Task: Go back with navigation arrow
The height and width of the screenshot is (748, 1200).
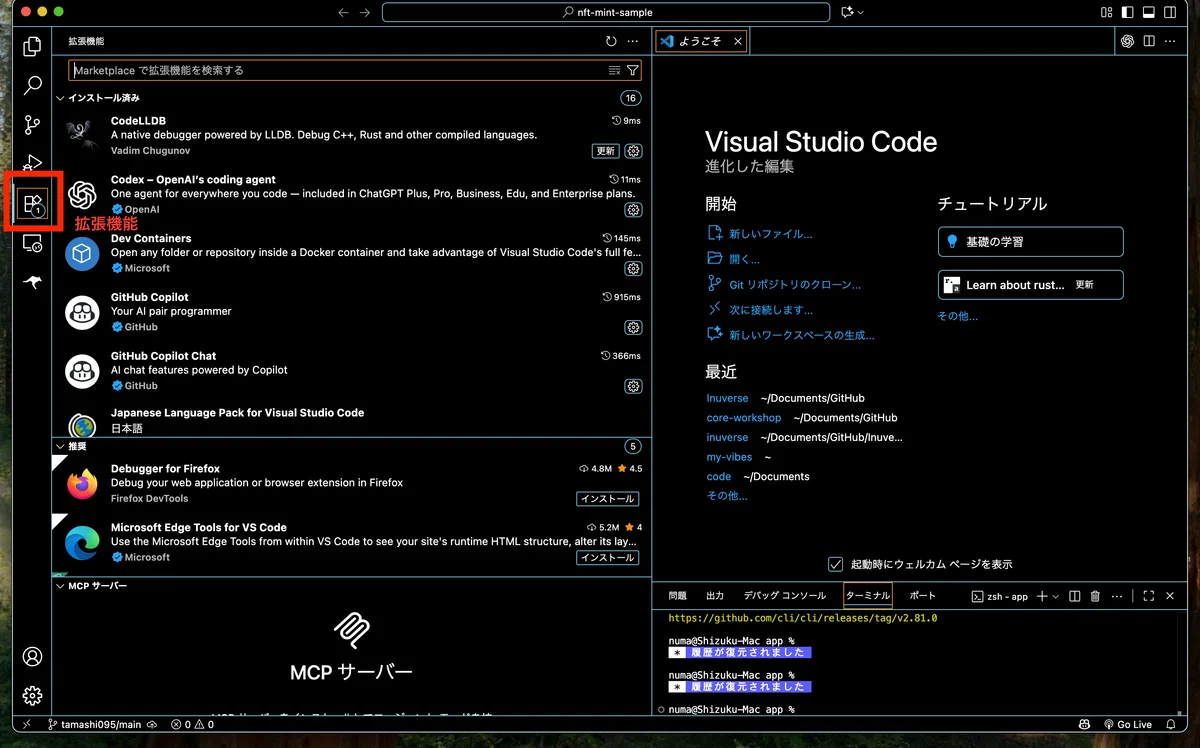Action: [343, 12]
